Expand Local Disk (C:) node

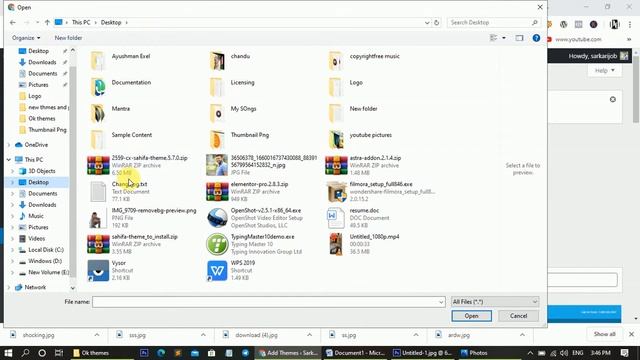coord(13,250)
